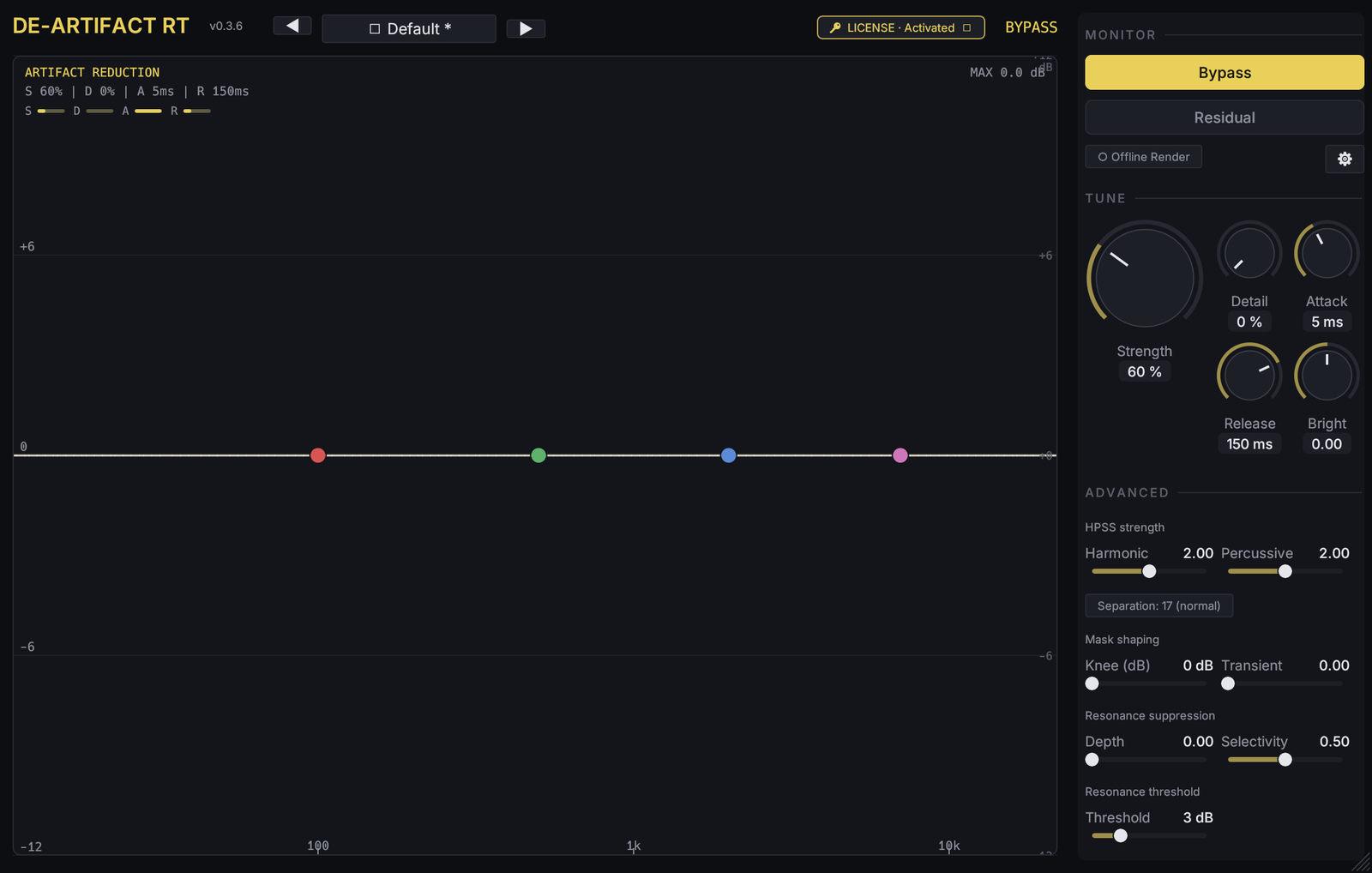This screenshot has width=1372, height=873.
Task: Click the Release value 150 ms
Action: [1249, 444]
